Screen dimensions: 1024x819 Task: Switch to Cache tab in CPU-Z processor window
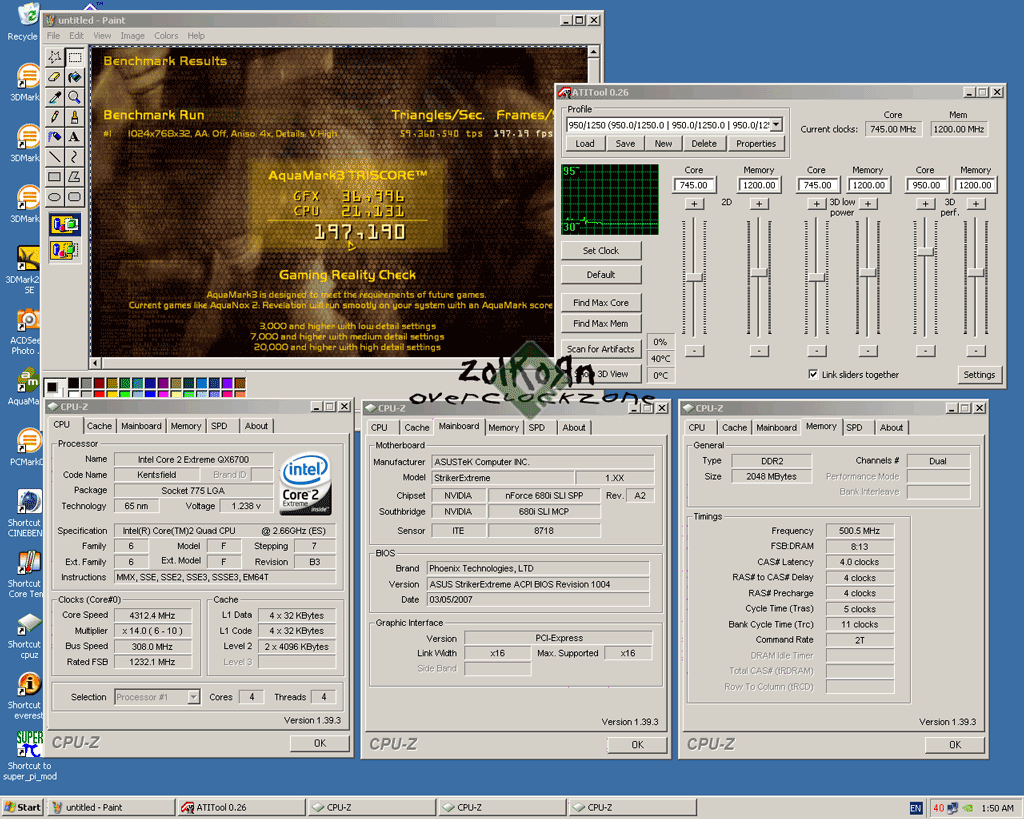99,426
